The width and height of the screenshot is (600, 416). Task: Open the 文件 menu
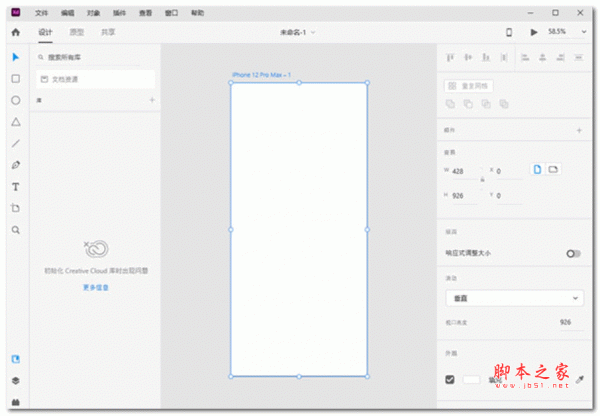point(41,13)
